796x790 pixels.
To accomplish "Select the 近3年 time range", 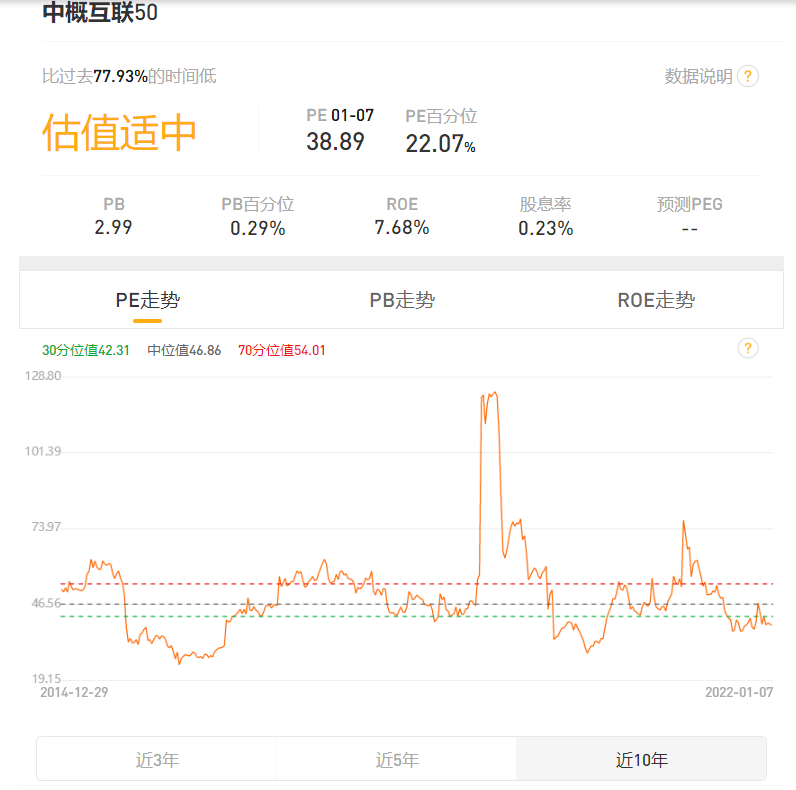I will [x=157, y=760].
